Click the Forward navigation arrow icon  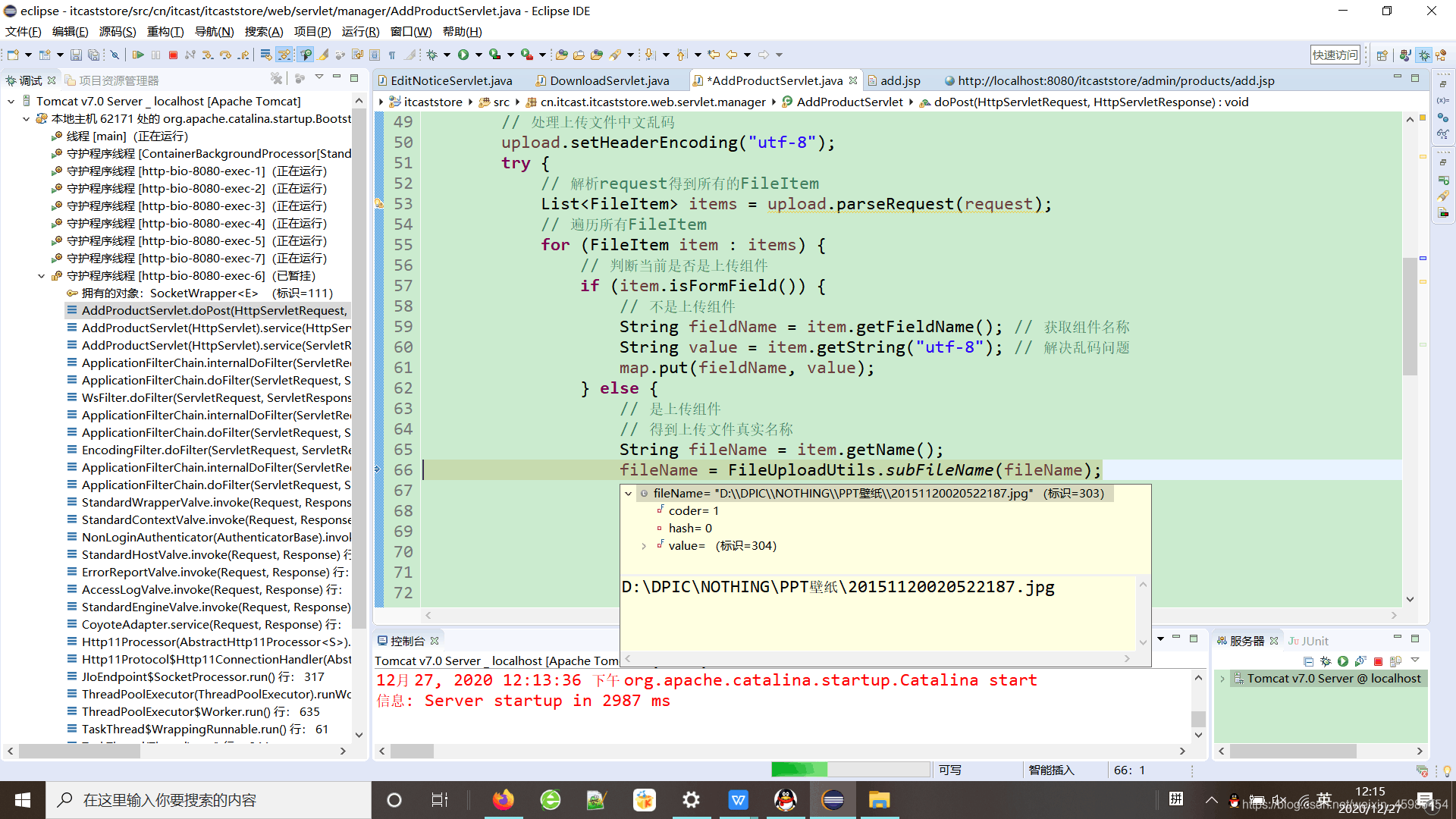[764, 55]
